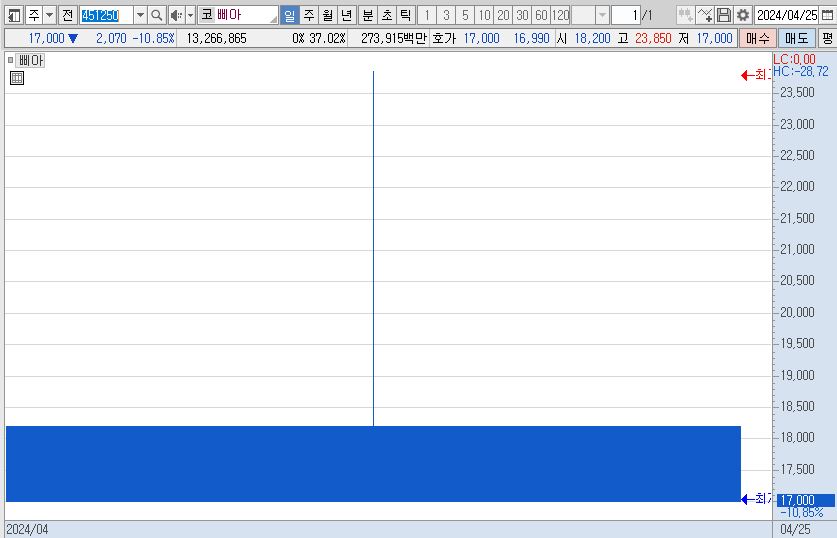Select the 월 monthly chart period

coord(327,15)
